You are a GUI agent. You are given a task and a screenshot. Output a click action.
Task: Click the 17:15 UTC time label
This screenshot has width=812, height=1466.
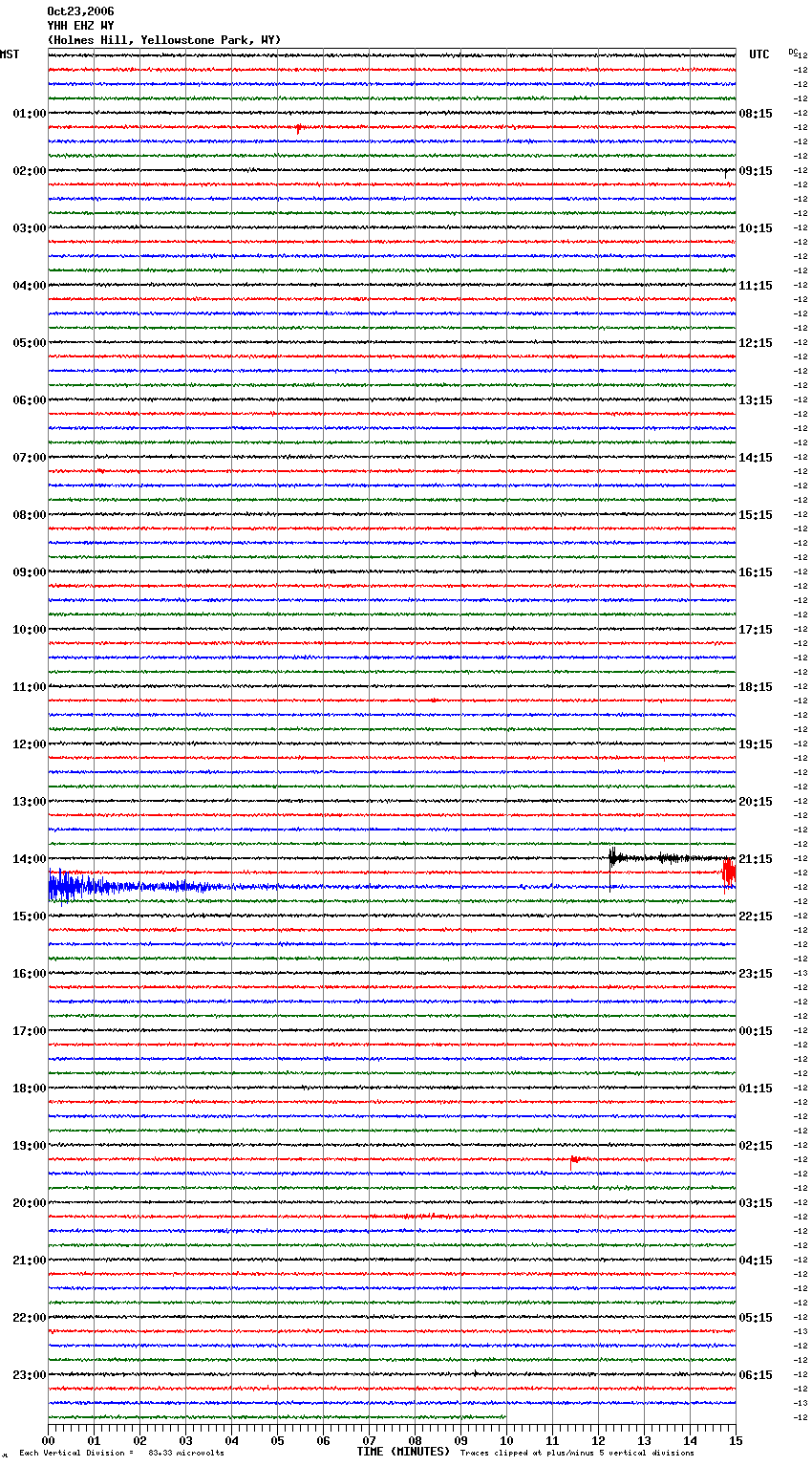tap(756, 630)
